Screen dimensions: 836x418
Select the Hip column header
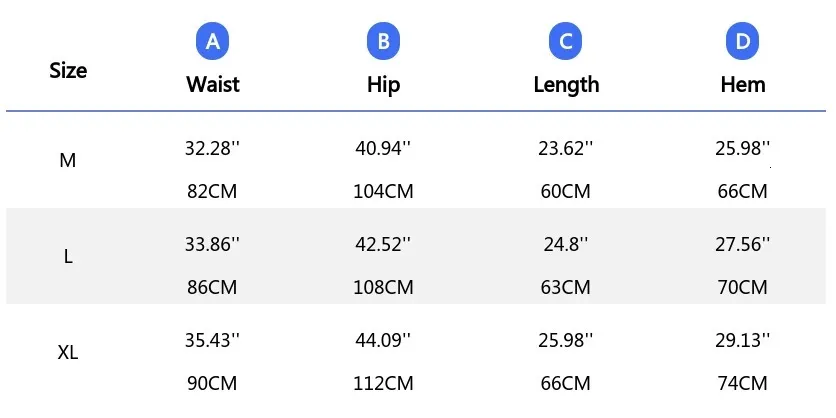point(383,85)
